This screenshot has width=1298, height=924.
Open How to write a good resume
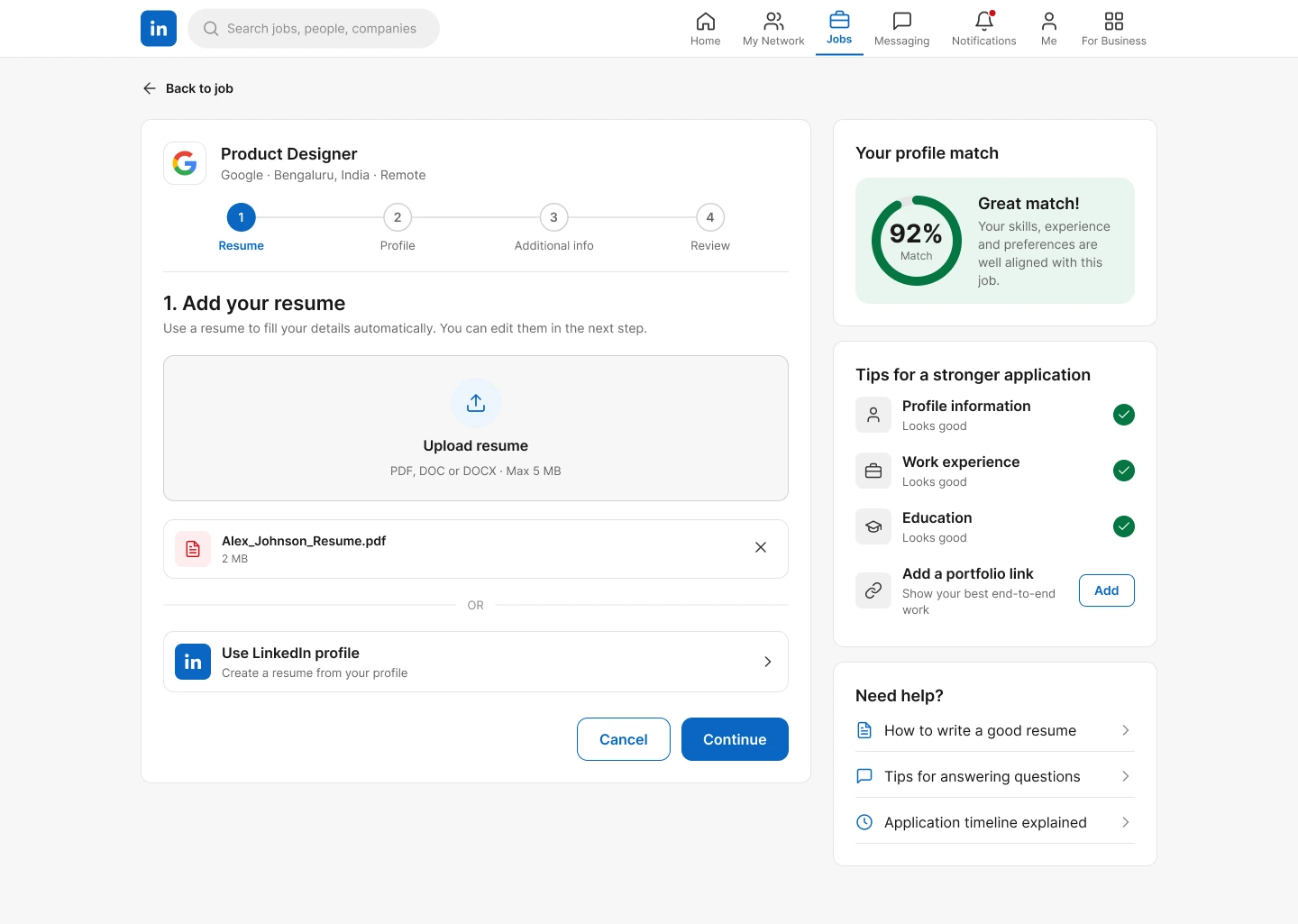[x=995, y=730]
